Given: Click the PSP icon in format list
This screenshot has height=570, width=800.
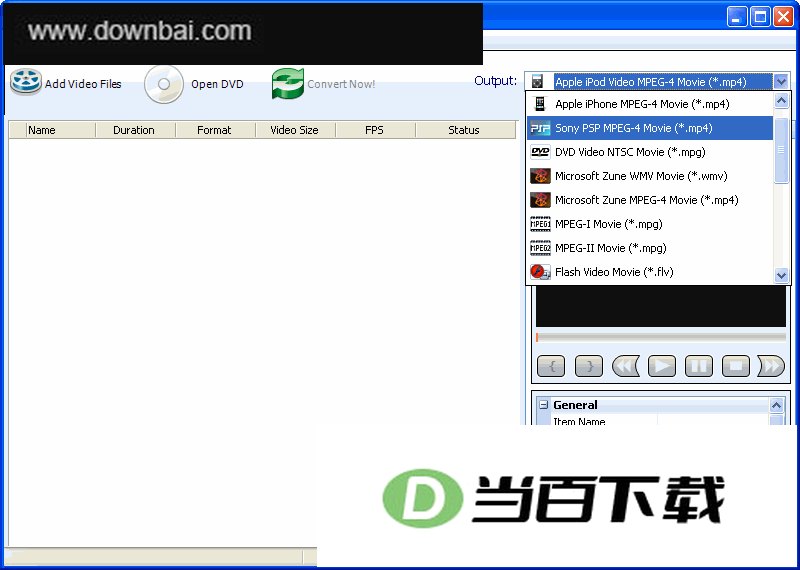Looking at the screenshot, I should [540, 128].
